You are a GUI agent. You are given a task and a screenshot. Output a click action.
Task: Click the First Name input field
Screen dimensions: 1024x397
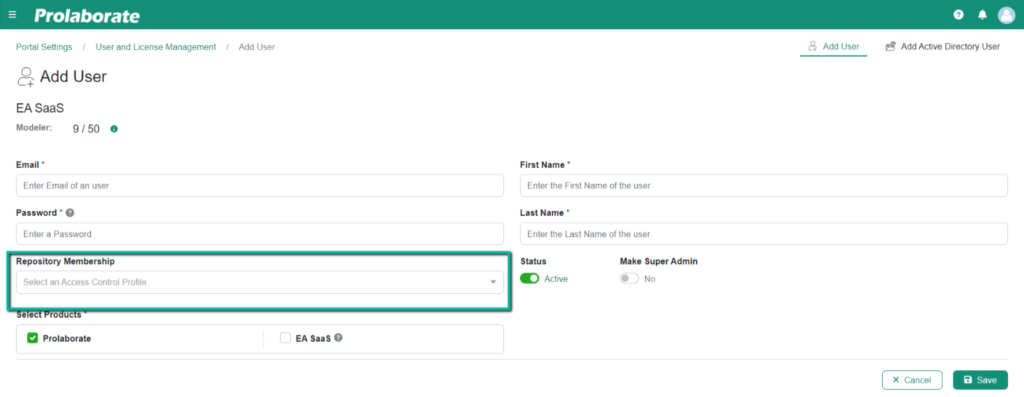pos(763,185)
